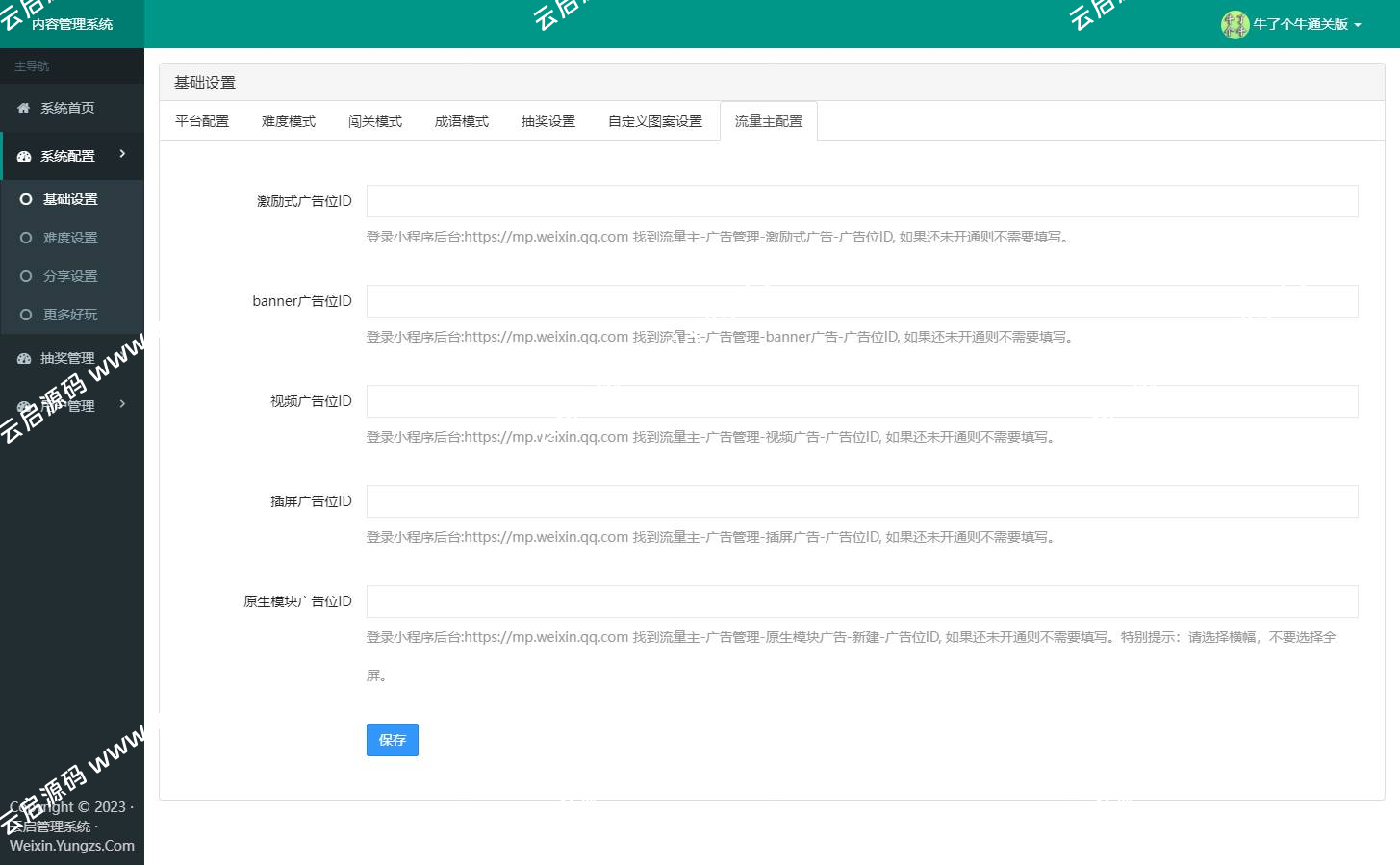1400x865 pixels.
Task: Click the blue 保存 save button
Action: tap(392, 739)
